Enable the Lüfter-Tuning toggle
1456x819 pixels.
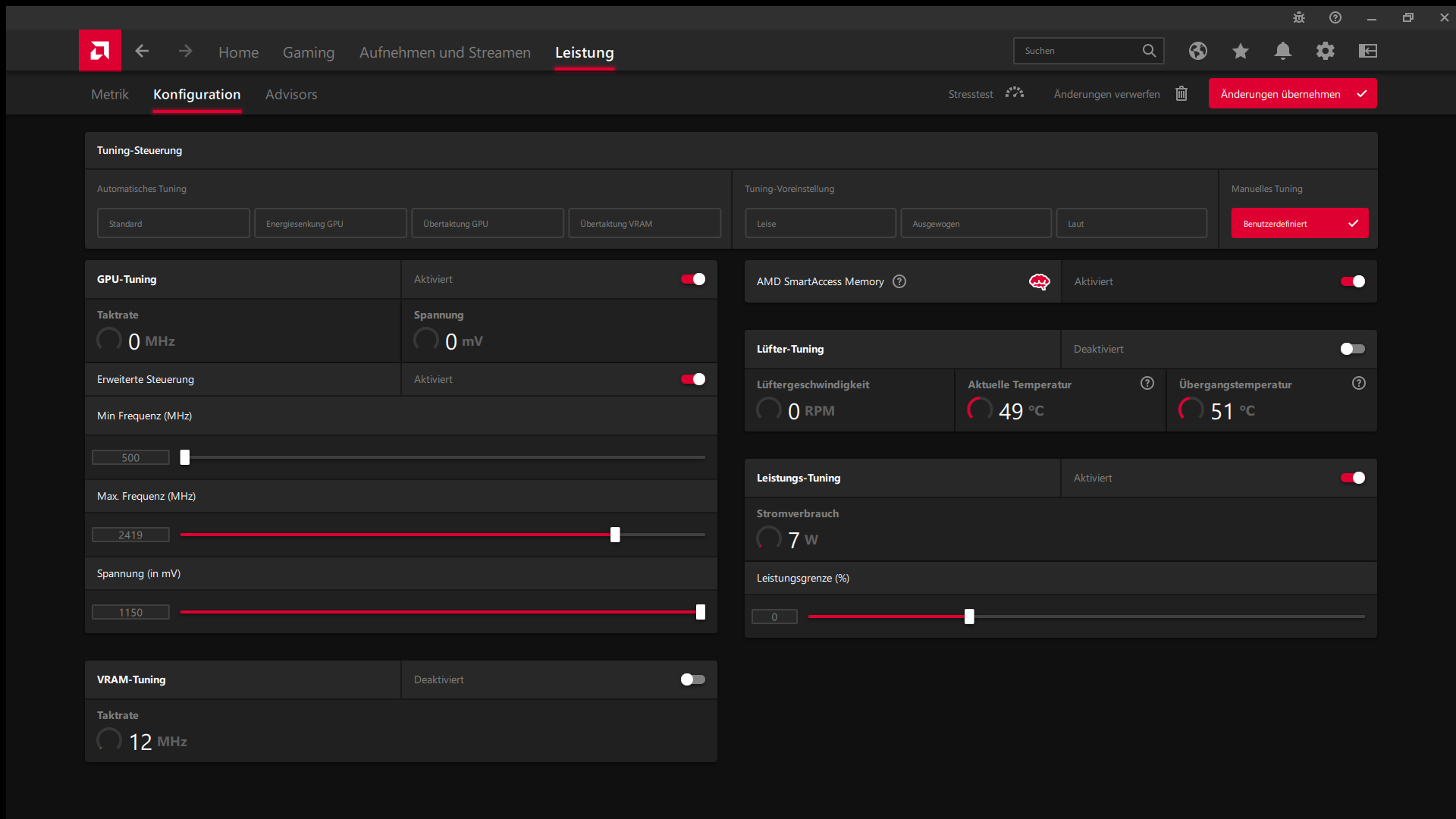coord(1352,349)
